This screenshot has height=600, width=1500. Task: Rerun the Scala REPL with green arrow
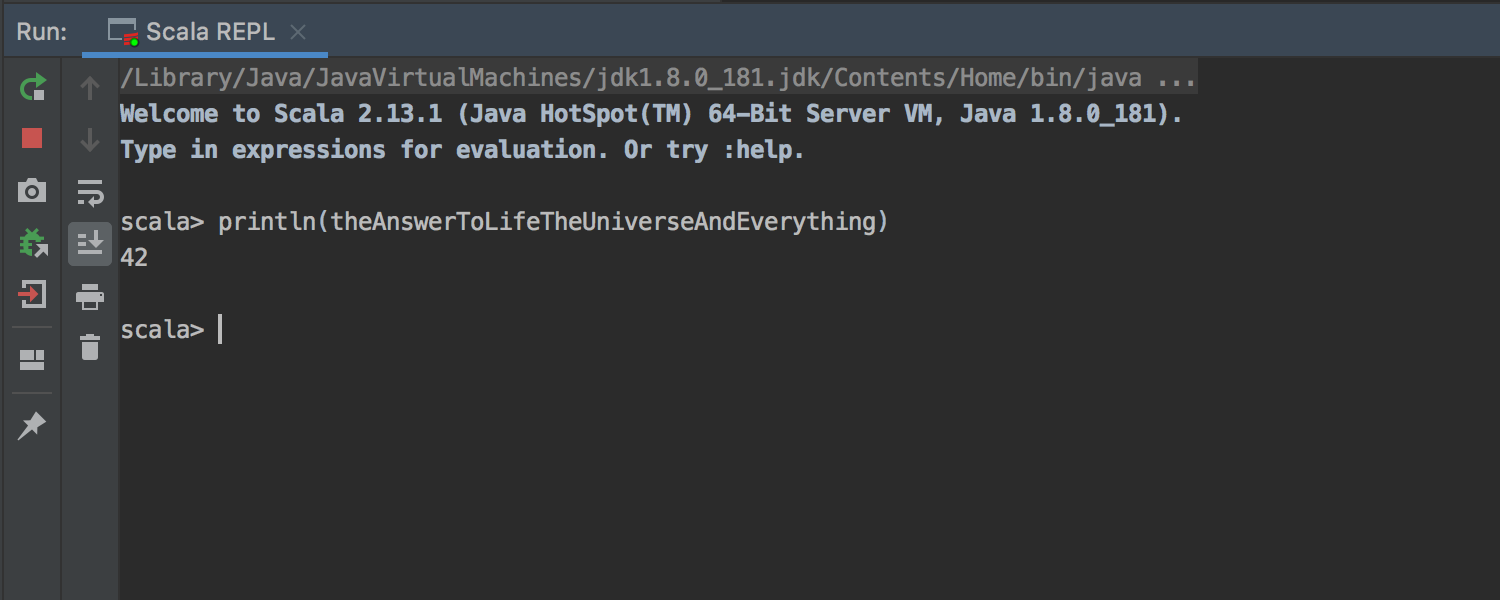pyautogui.click(x=32, y=87)
